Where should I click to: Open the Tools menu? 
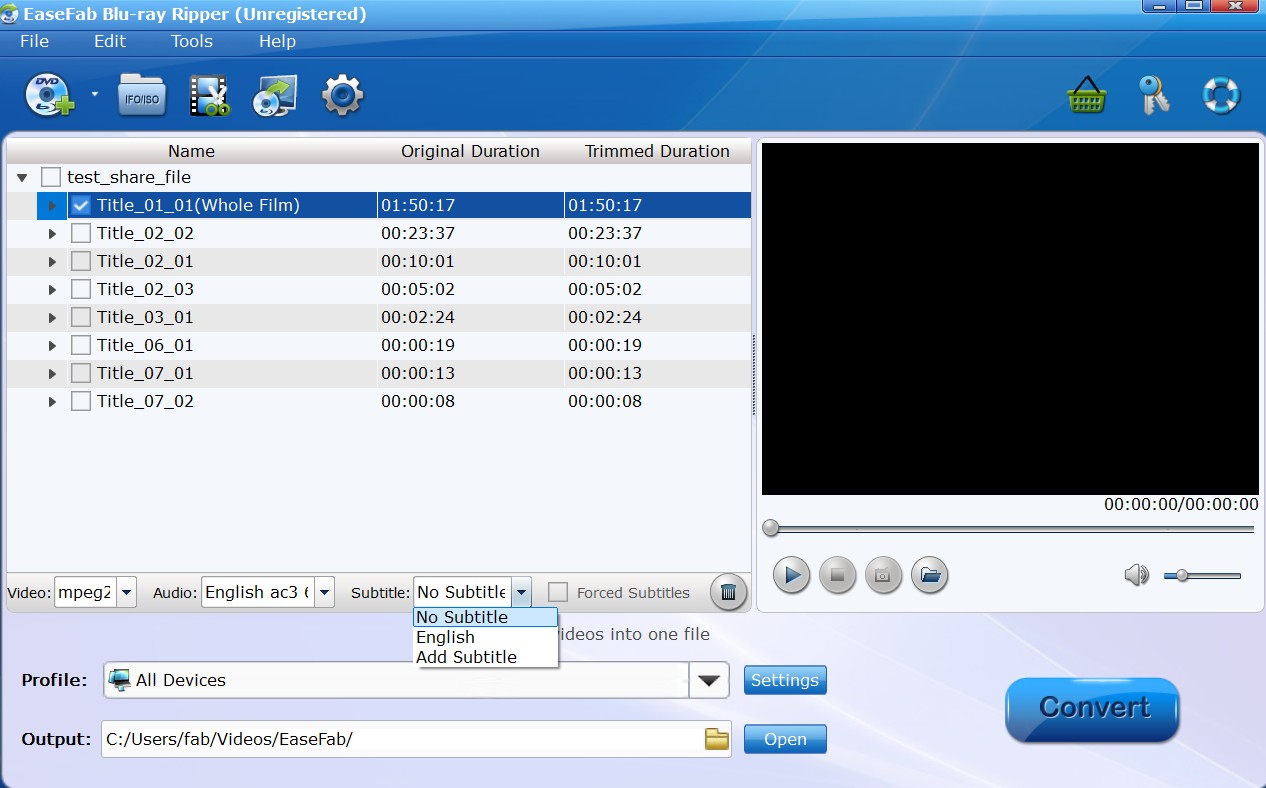[x=191, y=41]
